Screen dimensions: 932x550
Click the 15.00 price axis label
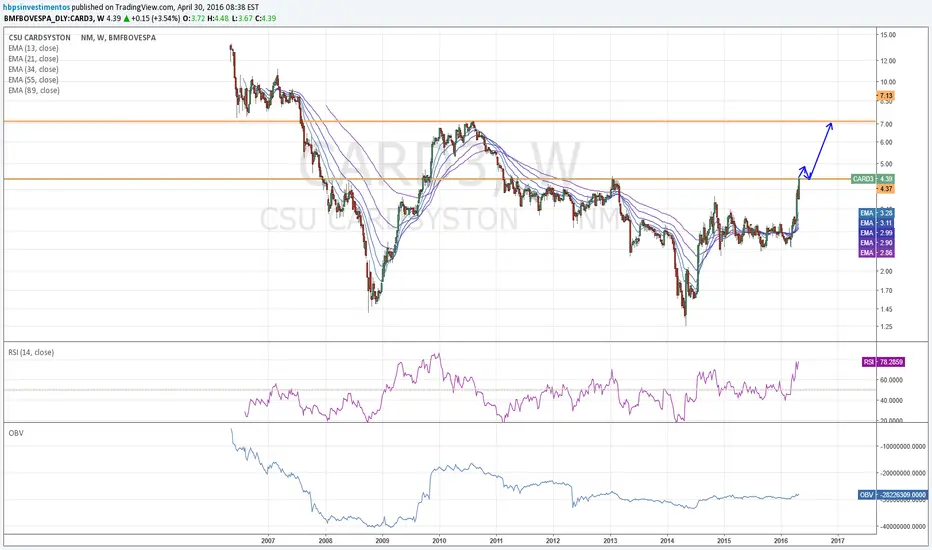(888, 35)
